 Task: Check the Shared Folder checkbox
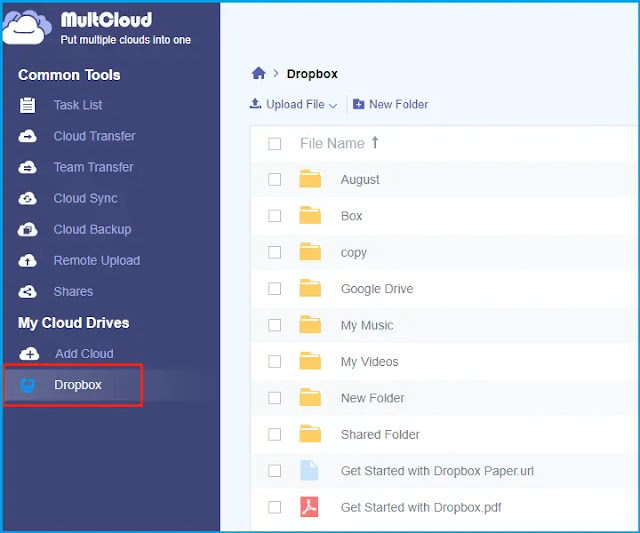(274, 434)
